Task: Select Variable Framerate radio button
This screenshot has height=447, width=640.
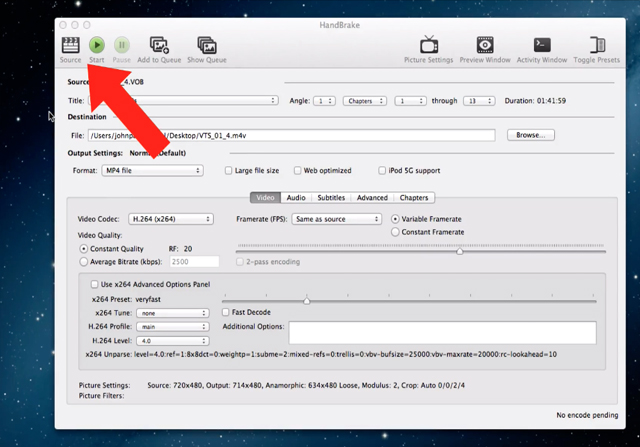Action: pyautogui.click(x=395, y=219)
